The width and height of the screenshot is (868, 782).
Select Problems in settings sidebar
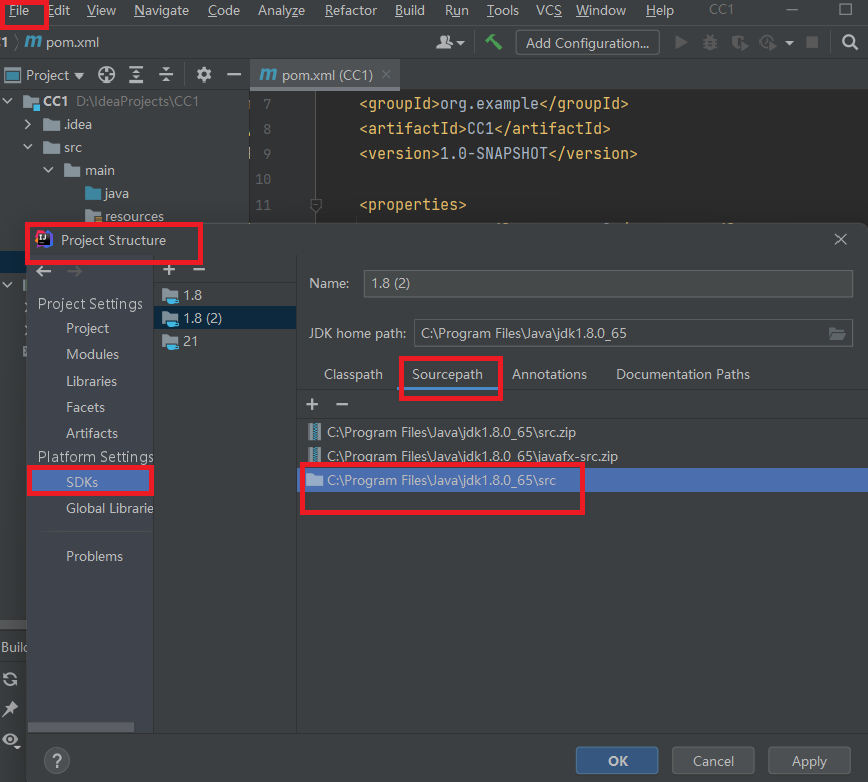(x=94, y=556)
